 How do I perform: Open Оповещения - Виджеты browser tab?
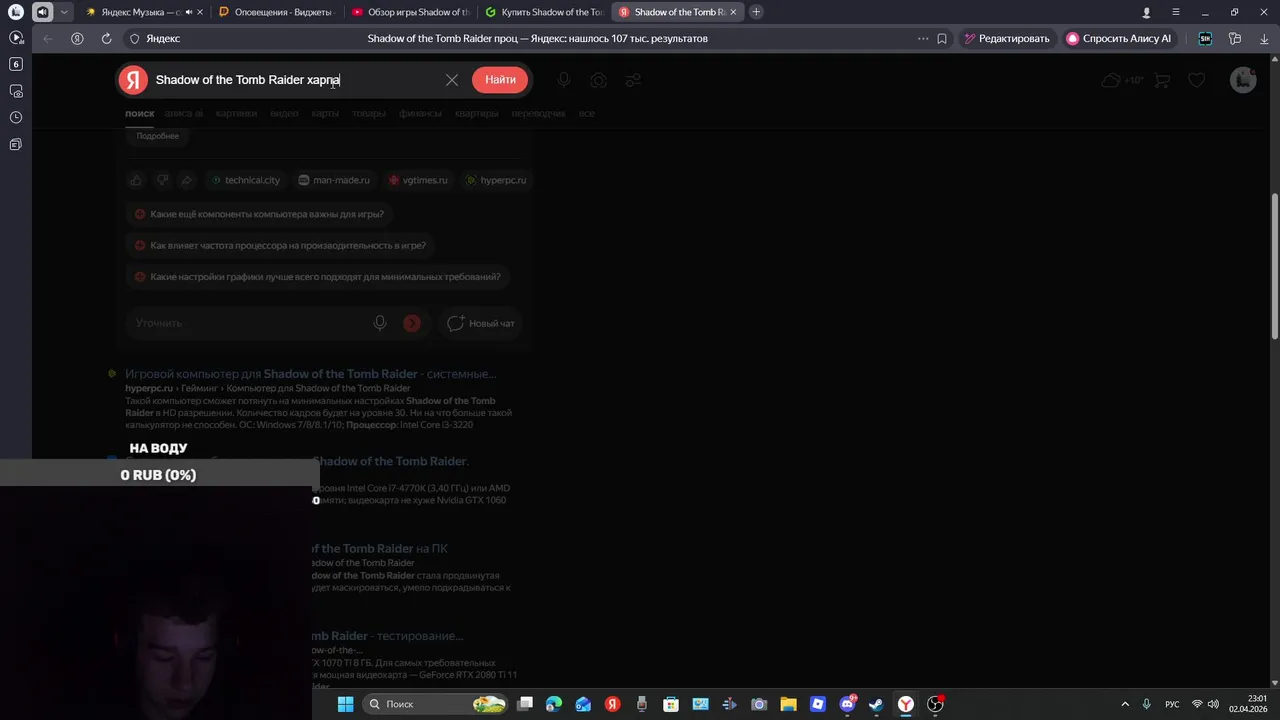coord(275,12)
